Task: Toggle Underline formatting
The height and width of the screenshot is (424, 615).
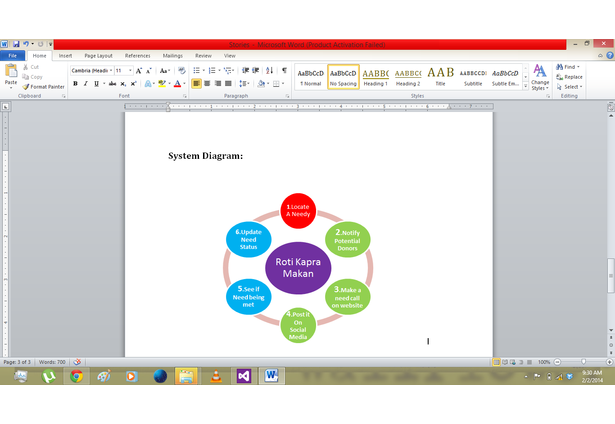Action: [x=96, y=84]
